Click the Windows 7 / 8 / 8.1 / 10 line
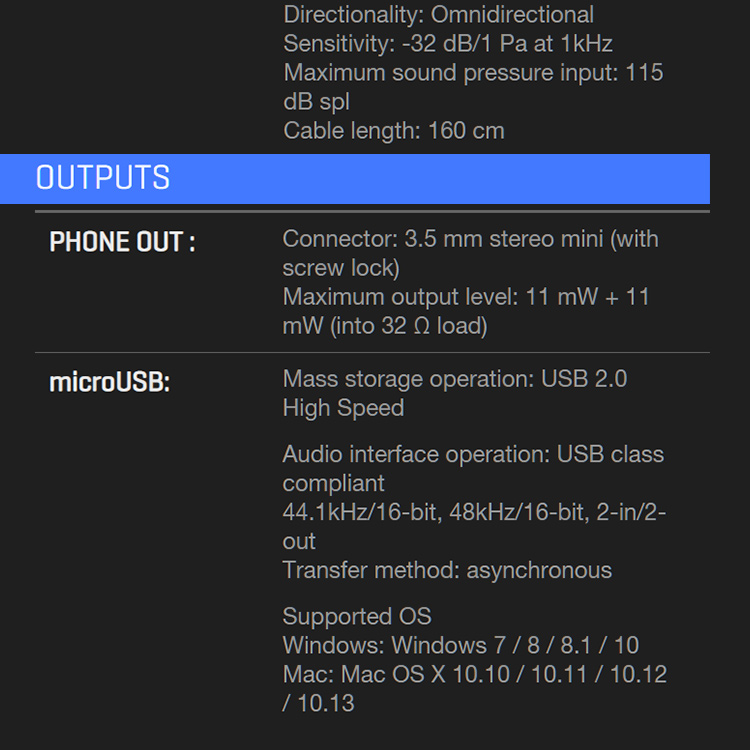Viewport: 750px width, 750px height. point(461,645)
